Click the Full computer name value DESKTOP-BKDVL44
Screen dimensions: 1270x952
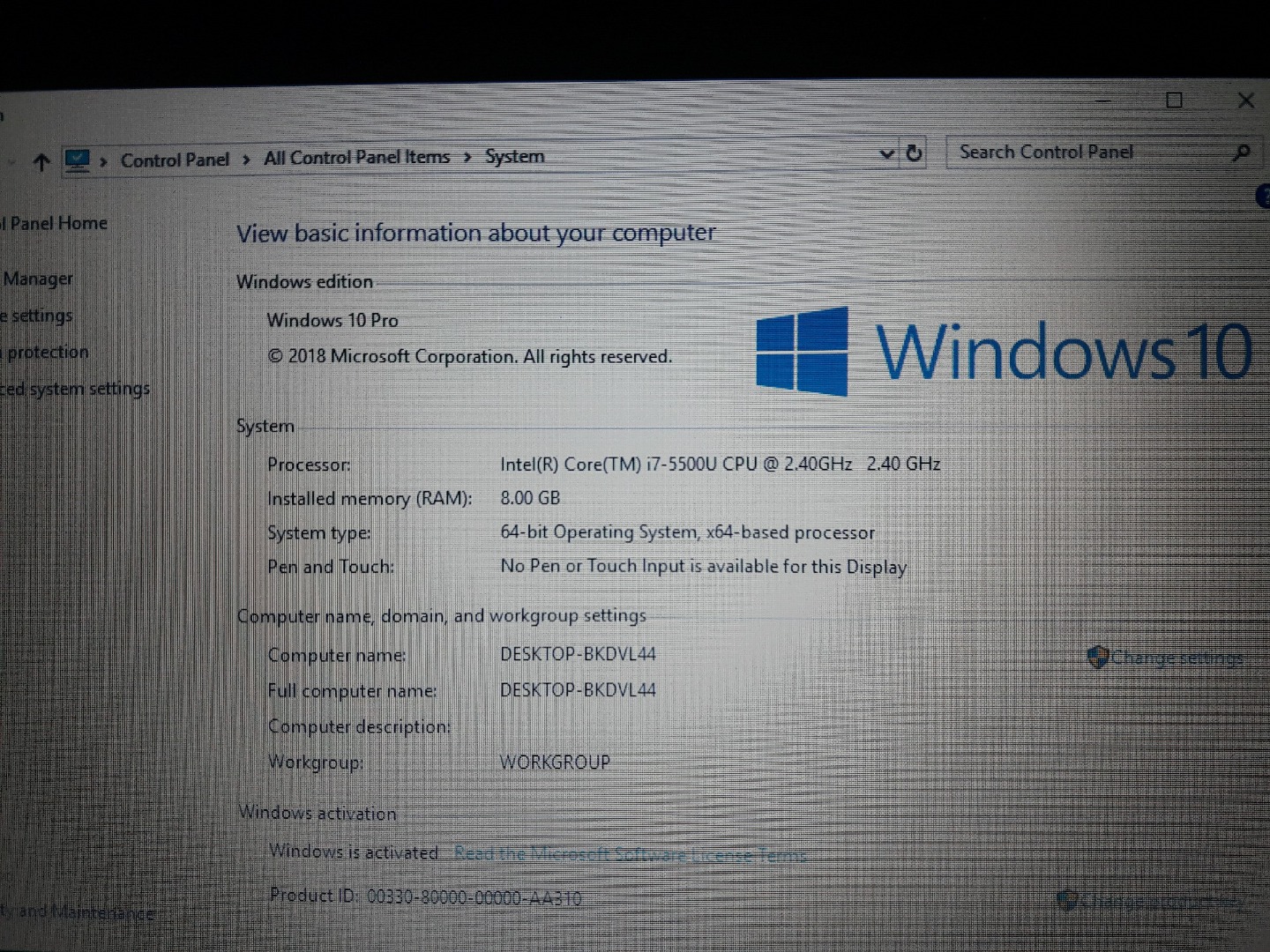click(578, 689)
